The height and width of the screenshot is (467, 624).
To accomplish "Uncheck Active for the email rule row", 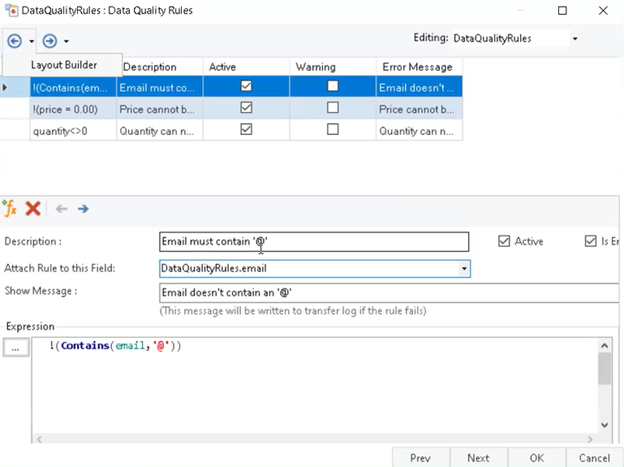I will [246, 87].
